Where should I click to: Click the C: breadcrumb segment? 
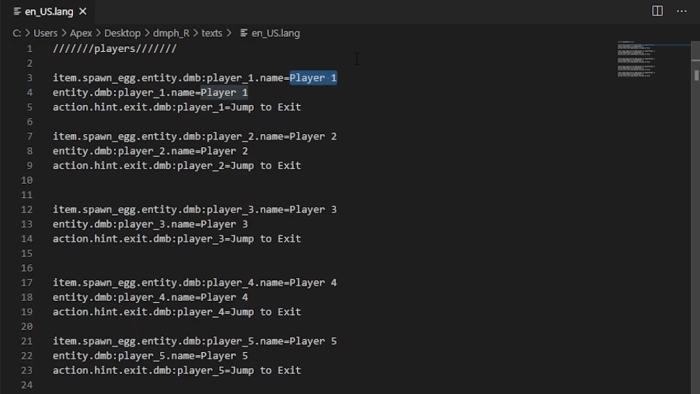point(17,33)
